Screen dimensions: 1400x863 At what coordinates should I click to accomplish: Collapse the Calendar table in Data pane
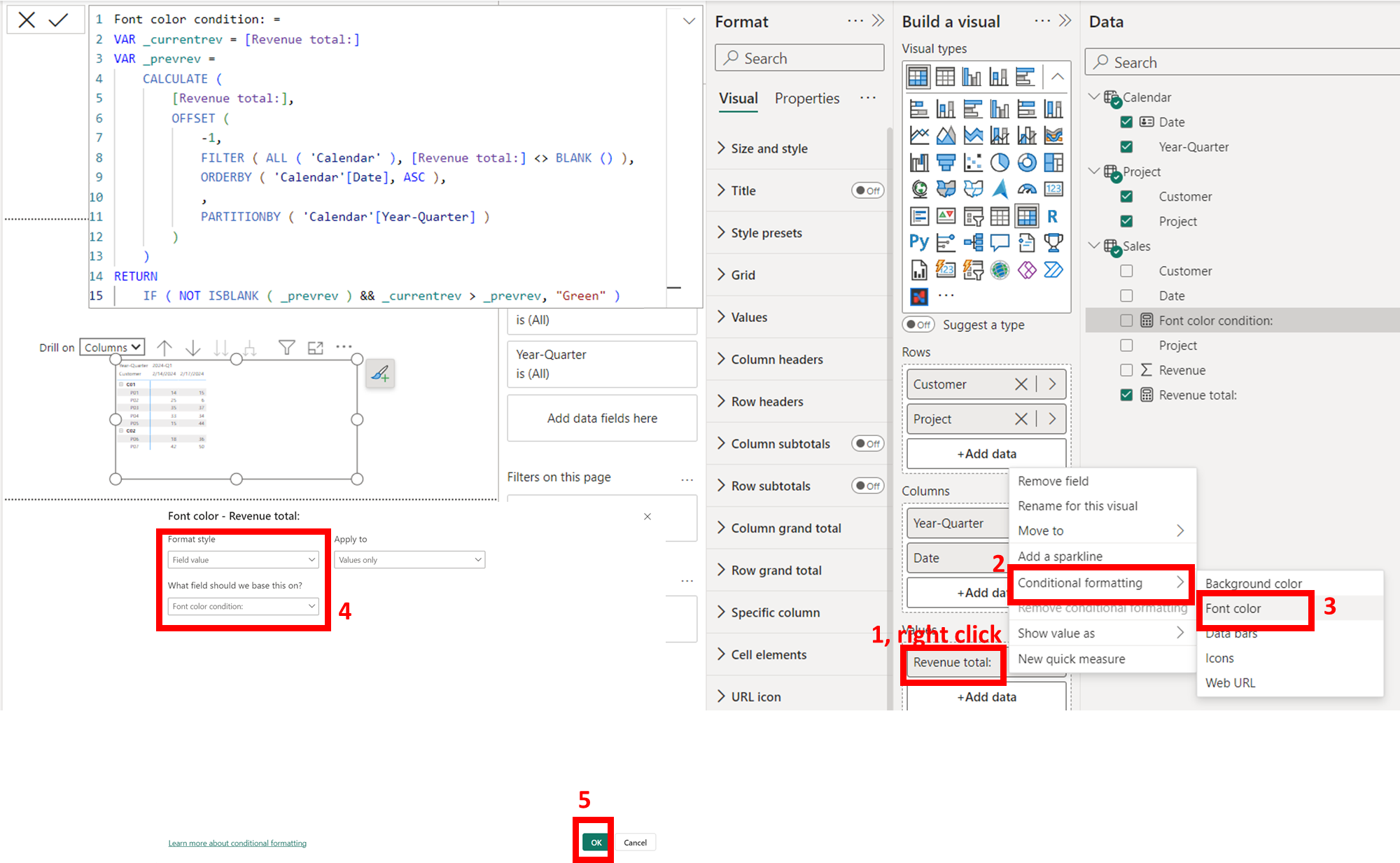click(1094, 97)
